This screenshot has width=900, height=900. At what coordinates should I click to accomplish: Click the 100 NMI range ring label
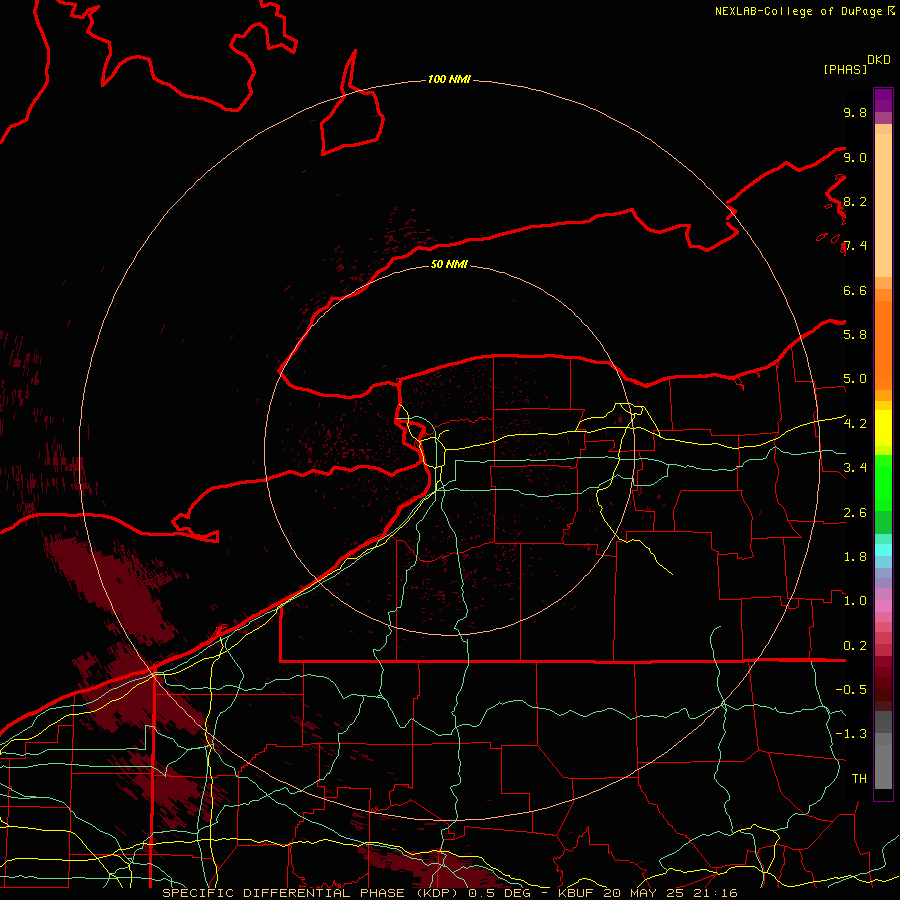[449, 79]
